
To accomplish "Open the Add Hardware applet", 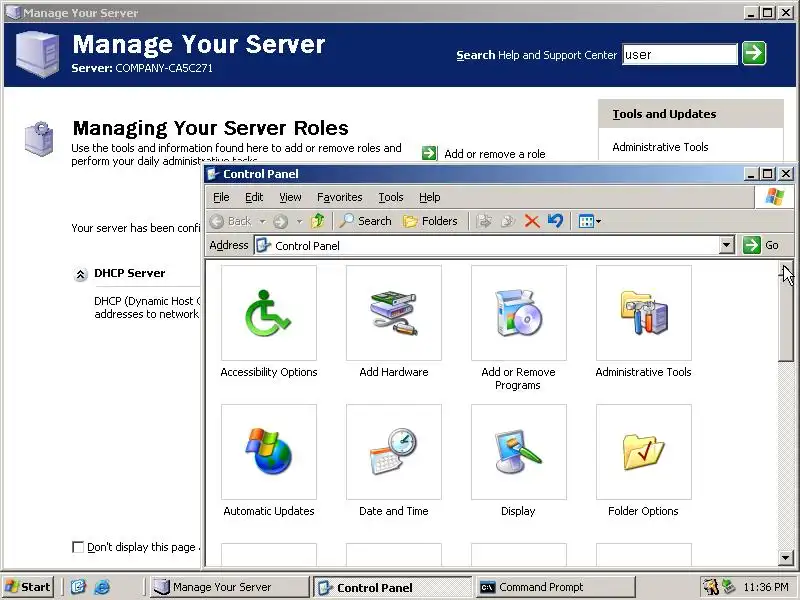I will tap(394, 322).
